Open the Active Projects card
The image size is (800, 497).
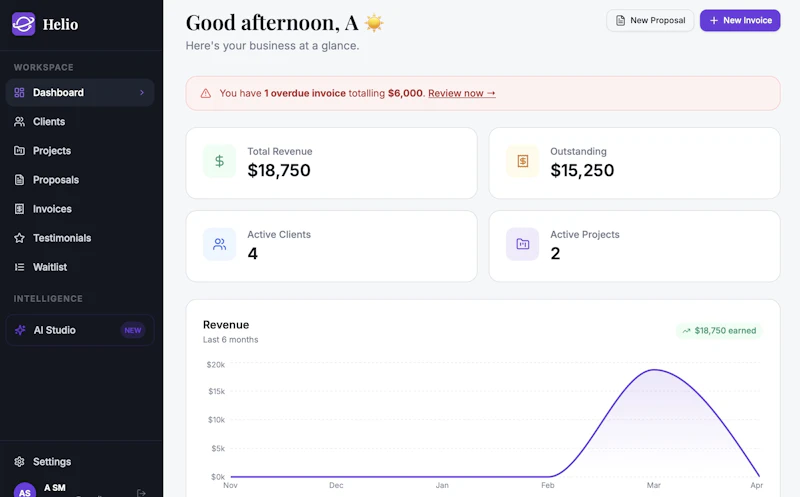[x=634, y=246]
